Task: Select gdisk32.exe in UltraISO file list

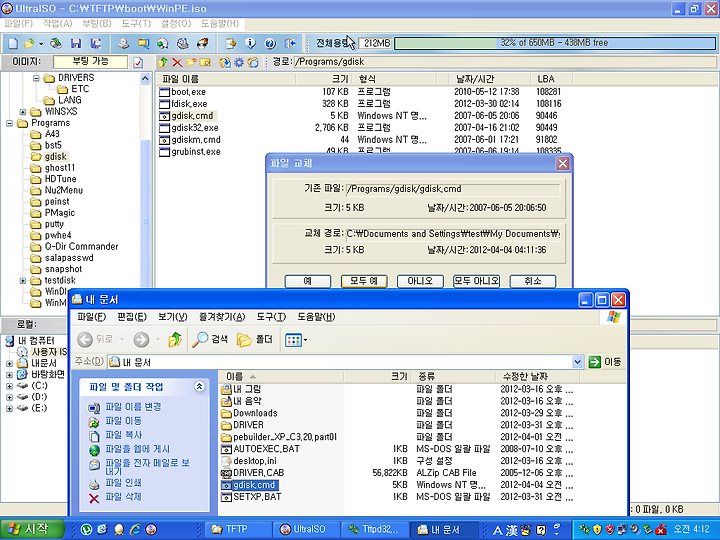Action: 195,128
